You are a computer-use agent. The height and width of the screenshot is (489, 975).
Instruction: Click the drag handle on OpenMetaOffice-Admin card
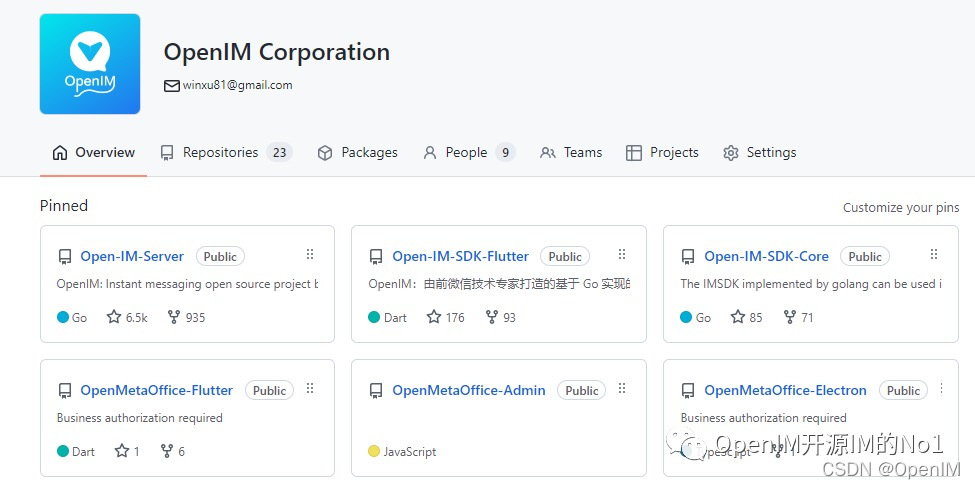point(622,388)
